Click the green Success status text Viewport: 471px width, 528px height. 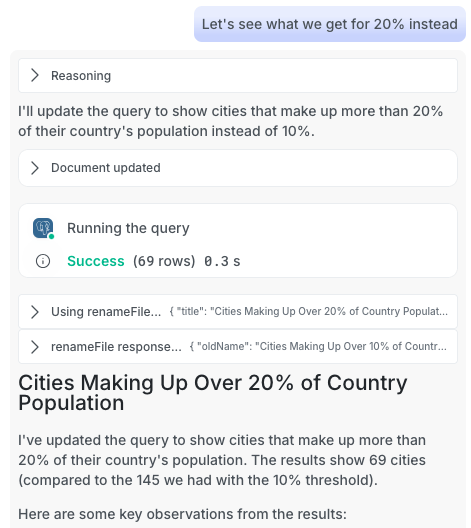(x=96, y=261)
